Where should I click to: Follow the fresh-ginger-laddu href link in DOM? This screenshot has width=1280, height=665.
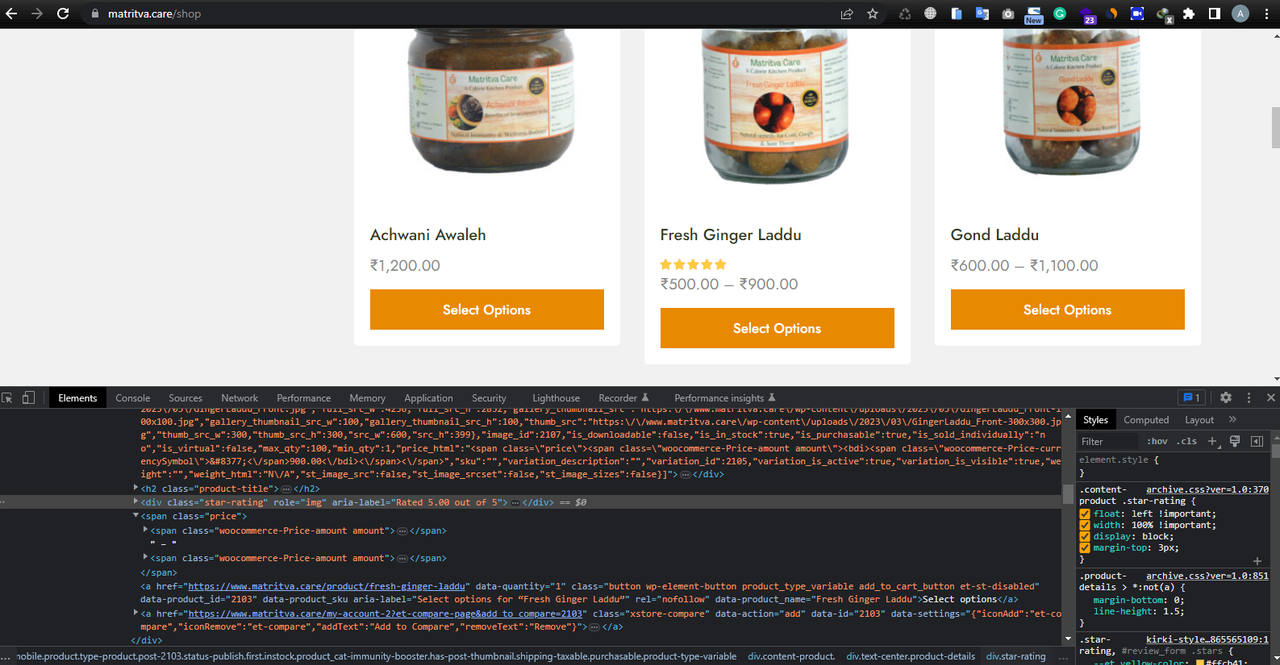pos(327,586)
